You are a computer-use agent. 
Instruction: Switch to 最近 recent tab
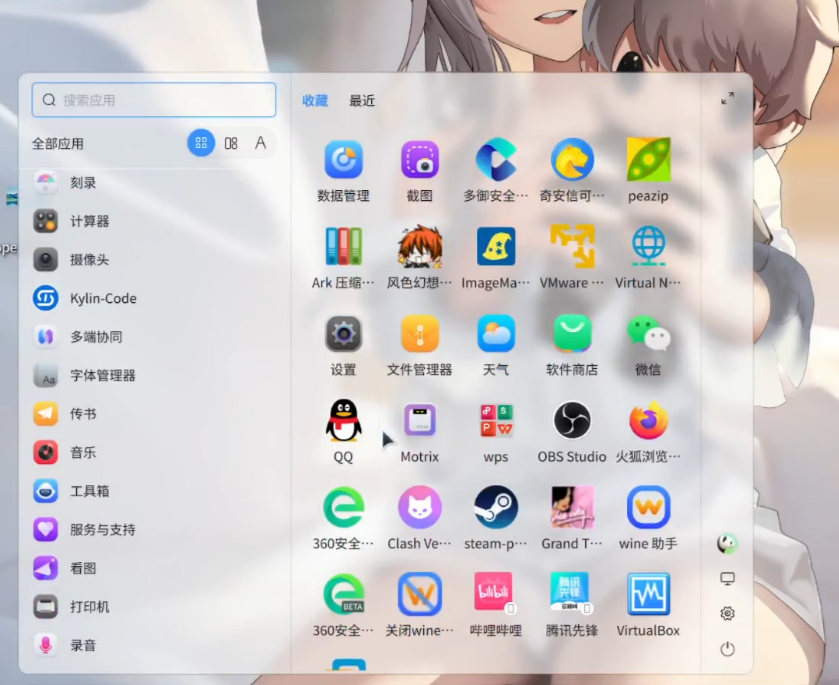click(362, 101)
